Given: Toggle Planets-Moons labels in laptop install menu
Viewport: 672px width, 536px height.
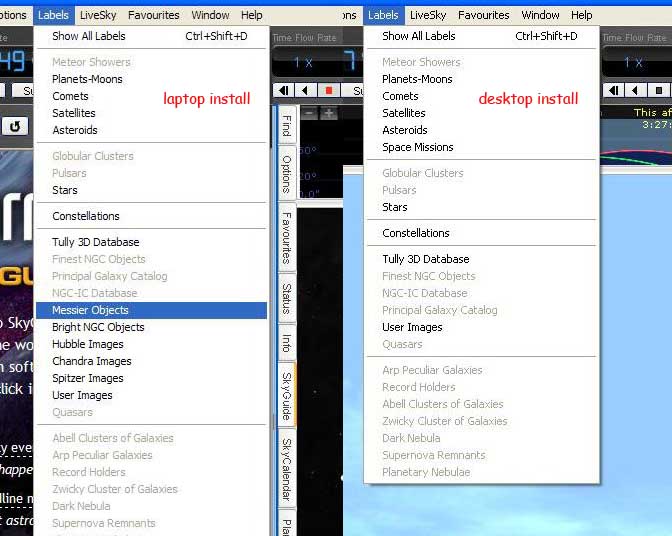Looking at the screenshot, I should (x=151, y=79).
